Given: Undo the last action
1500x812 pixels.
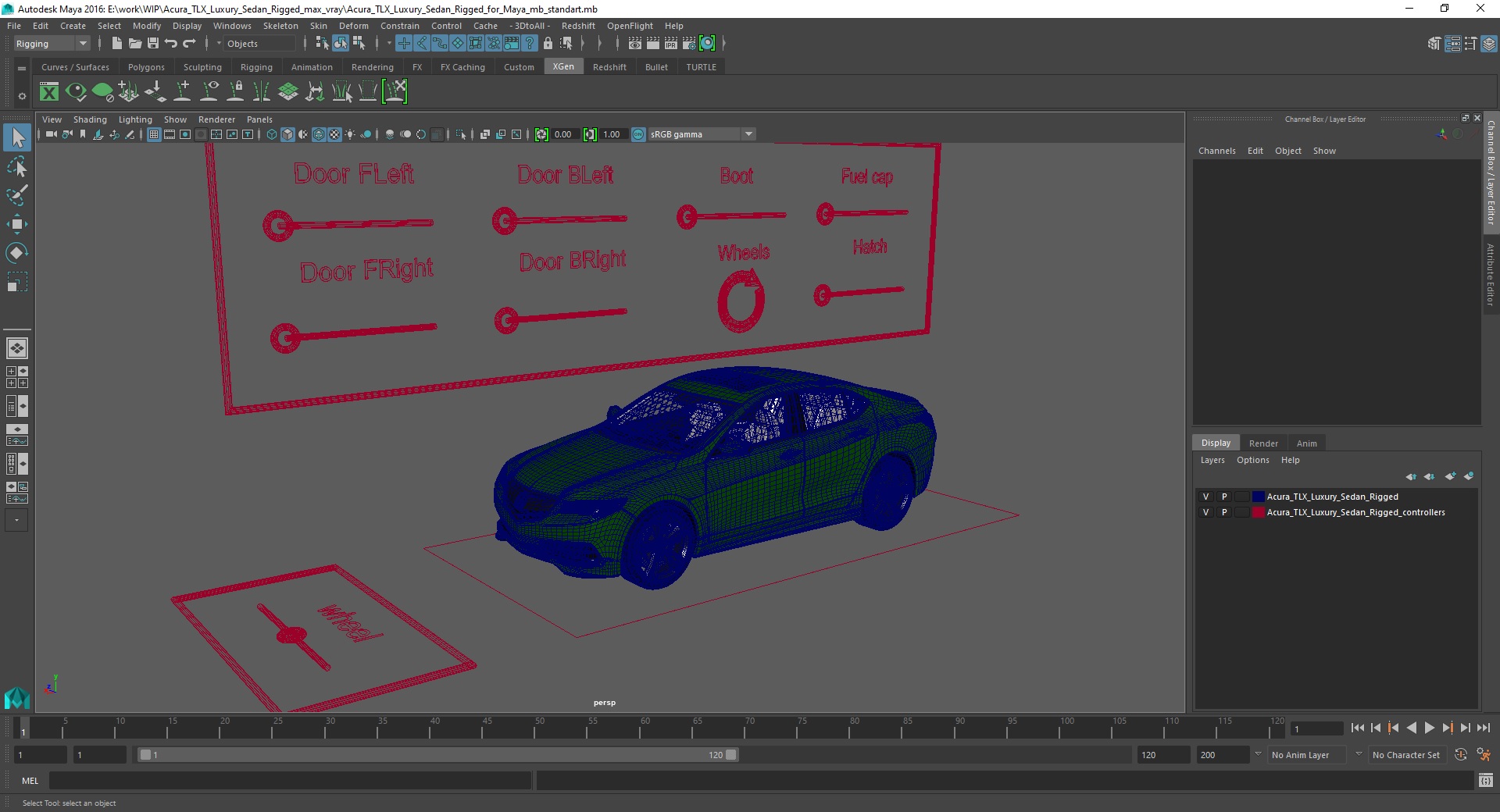Looking at the screenshot, I should pyautogui.click(x=171, y=44).
